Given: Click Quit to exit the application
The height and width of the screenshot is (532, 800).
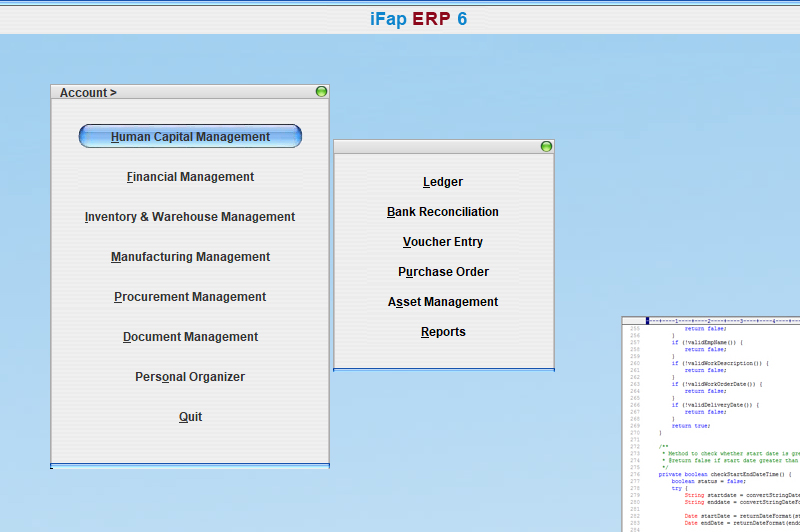Looking at the screenshot, I should (x=190, y=417).
